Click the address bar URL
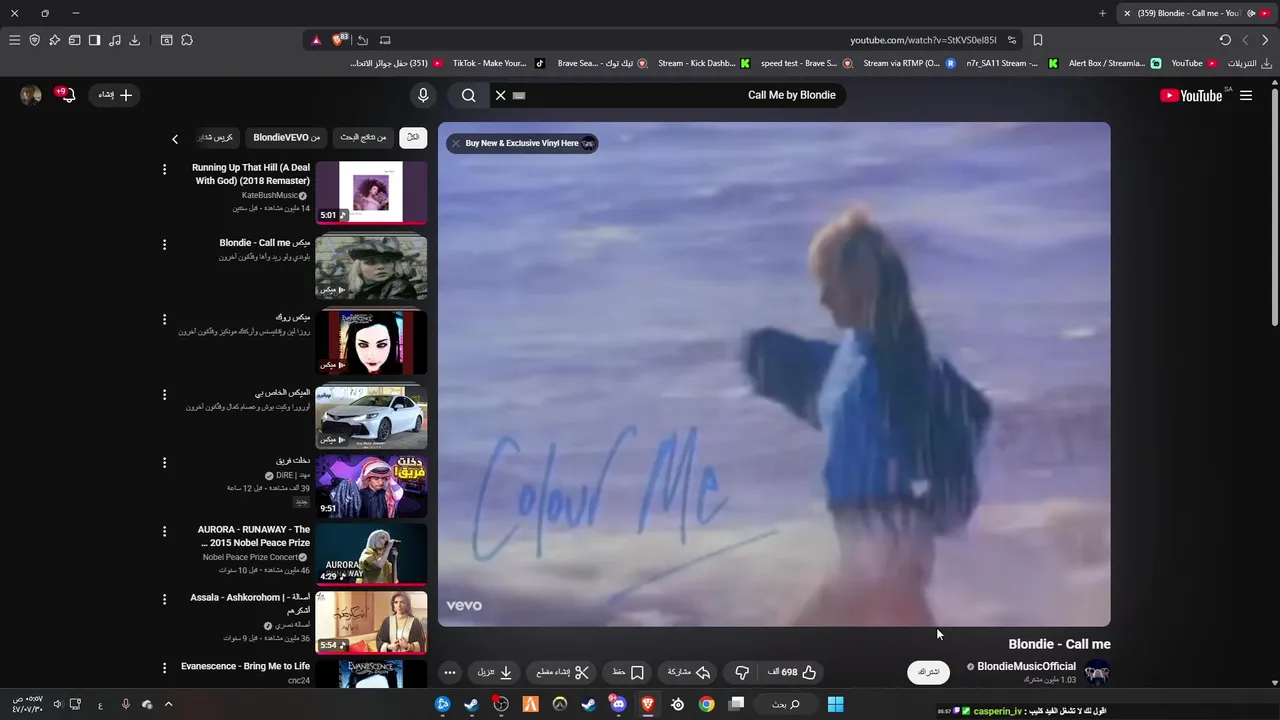Image resolution: width=1280 pixels, height=720 pixels. (923, 40)
